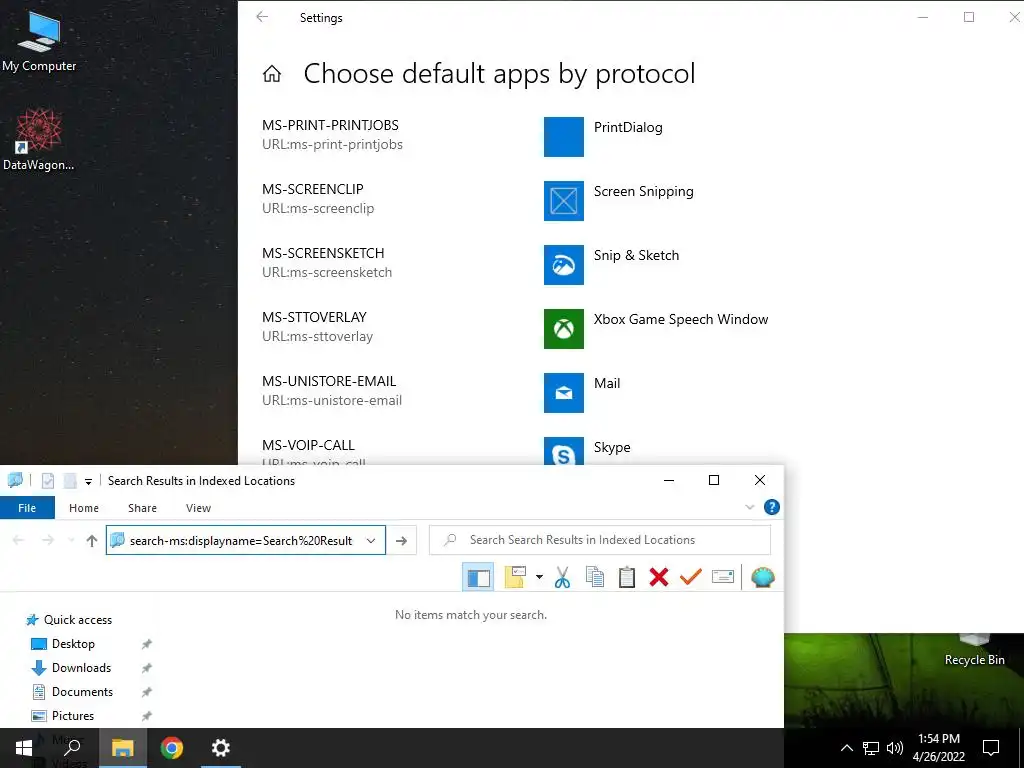Select Quick access in navigation pane

pyautogui.click(x=78, y=620)
